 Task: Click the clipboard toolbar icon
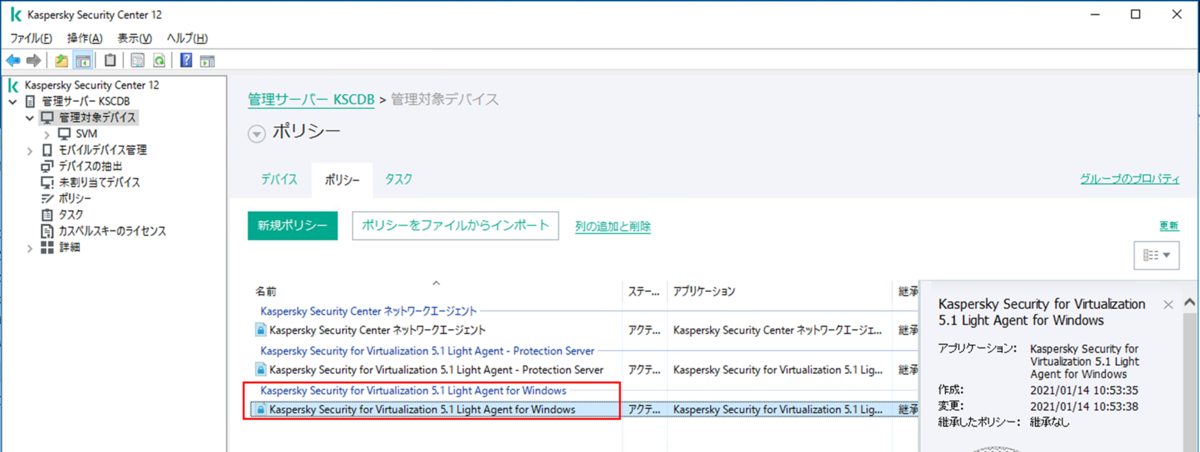tap(109, 60)
